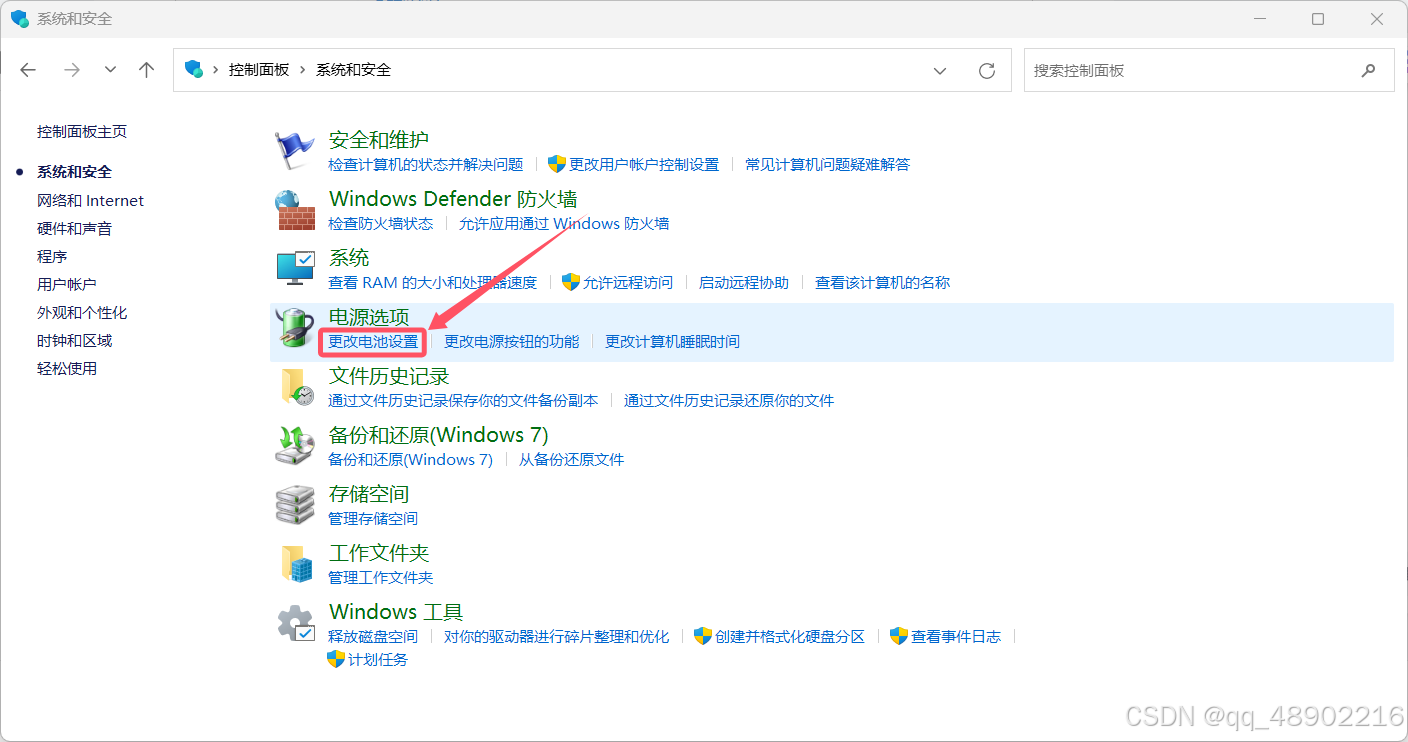The width and height of the screenshot is (1408, 742).
Task: Click the Backup and Restore drive icon
Action: click(x=295, y=446)
